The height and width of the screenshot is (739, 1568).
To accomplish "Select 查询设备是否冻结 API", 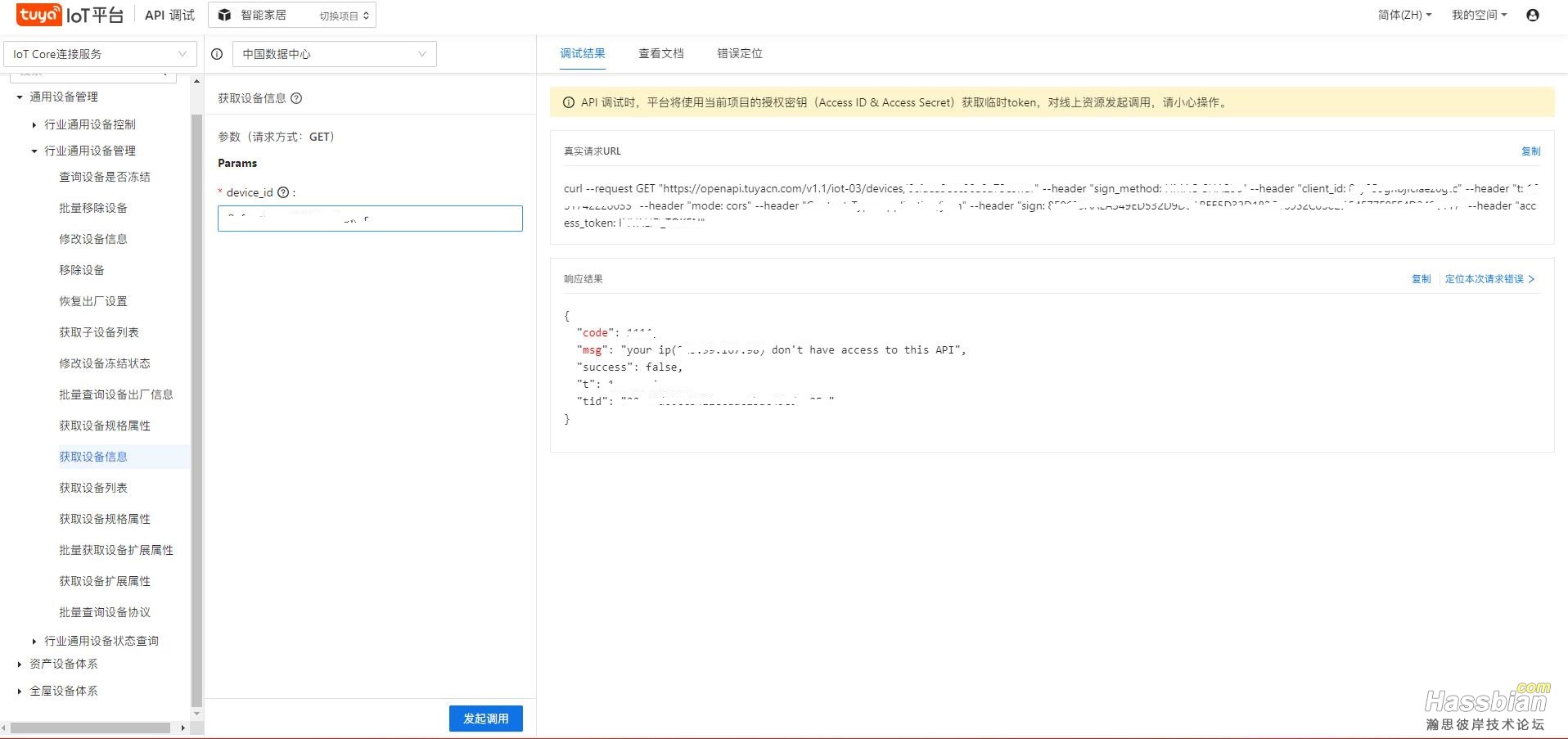I will [105, 177].
